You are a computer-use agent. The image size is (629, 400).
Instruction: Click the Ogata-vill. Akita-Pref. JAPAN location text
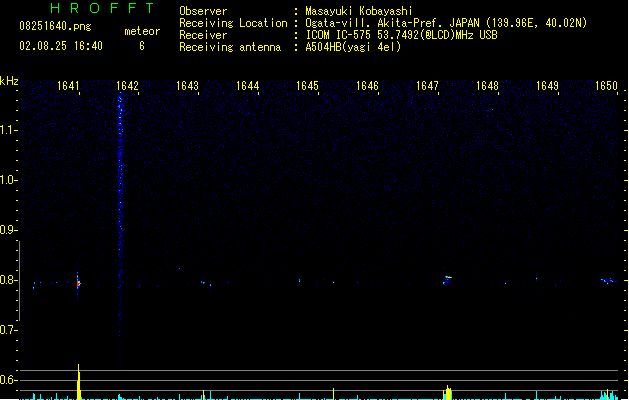pos(446,23)
